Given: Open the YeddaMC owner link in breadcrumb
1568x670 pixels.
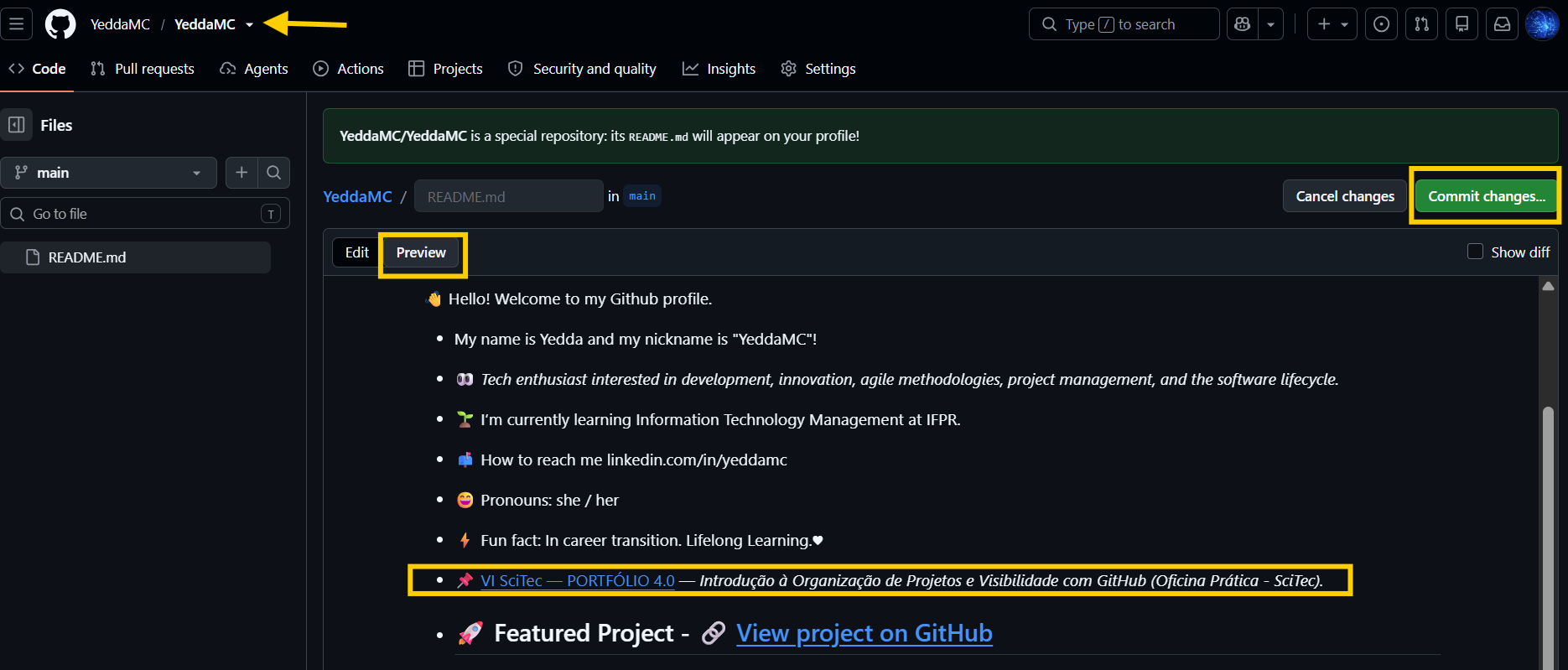Looking at the screenshot, I should pos(120,24).
